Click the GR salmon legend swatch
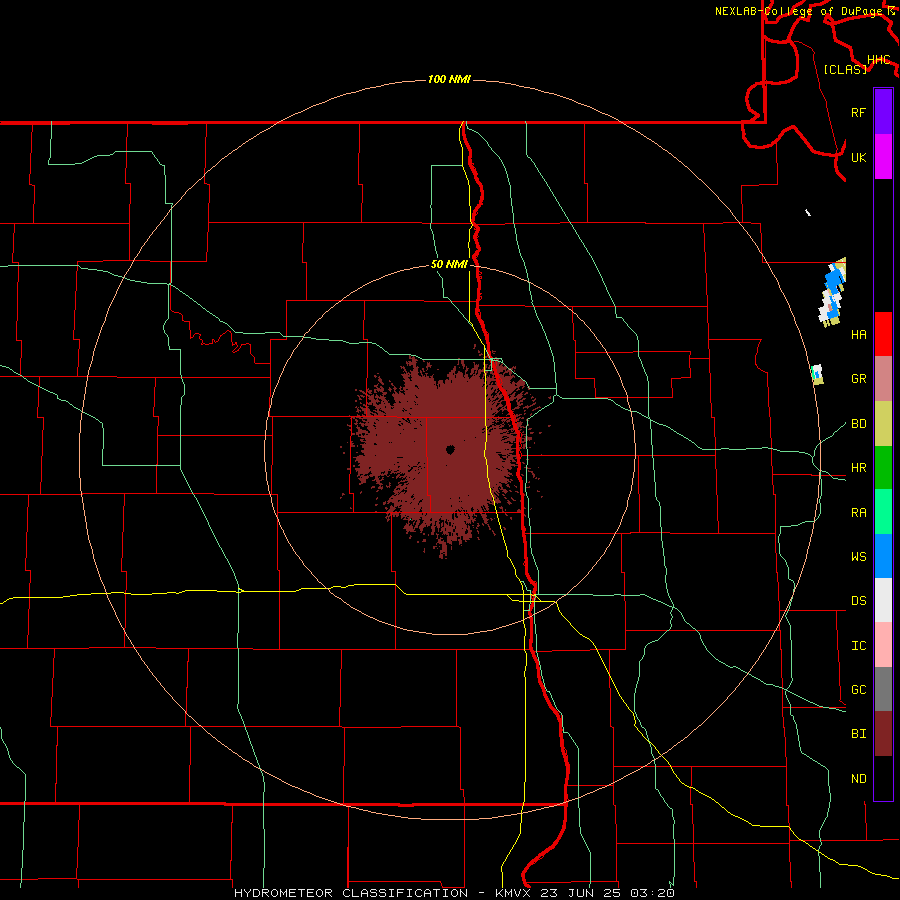Image resolution: width=900 pixels, height=900 pixels. 883,379
